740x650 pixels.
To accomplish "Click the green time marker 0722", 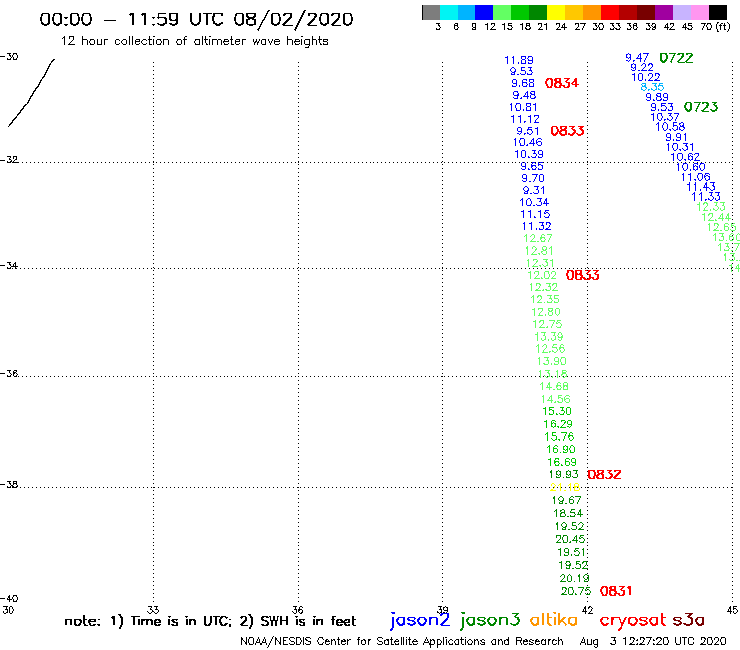I will click(676, 58).
